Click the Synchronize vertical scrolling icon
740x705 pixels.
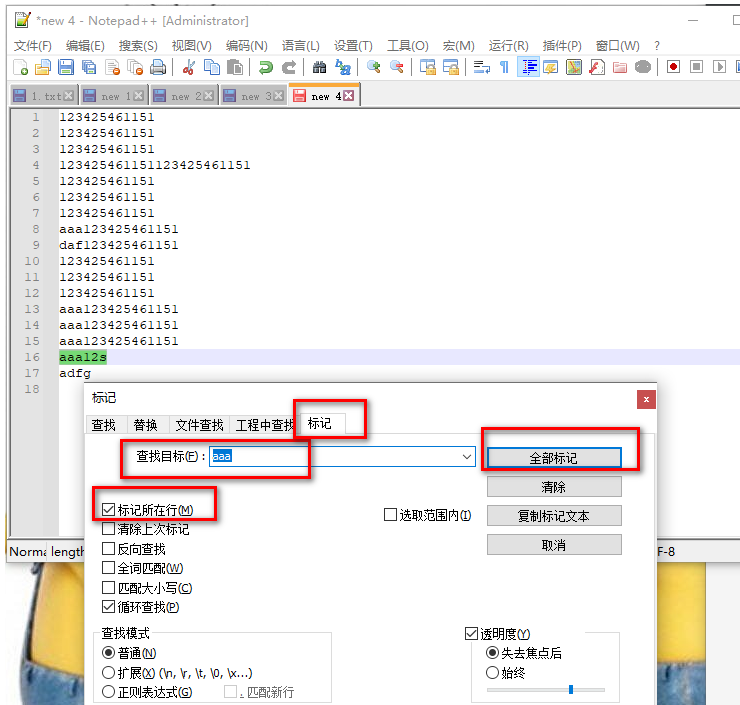pyautogui.click(x=428, y=67)
